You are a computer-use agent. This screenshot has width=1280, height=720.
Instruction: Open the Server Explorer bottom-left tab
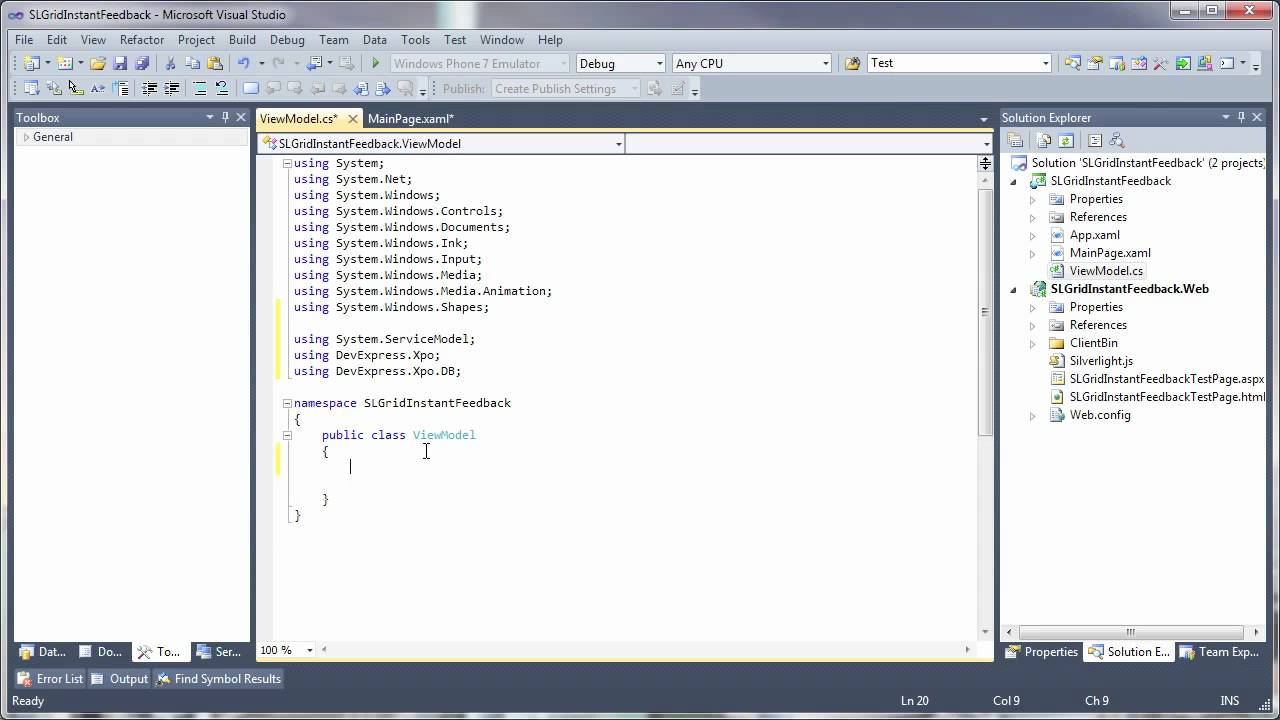click(x=218, y=652)
